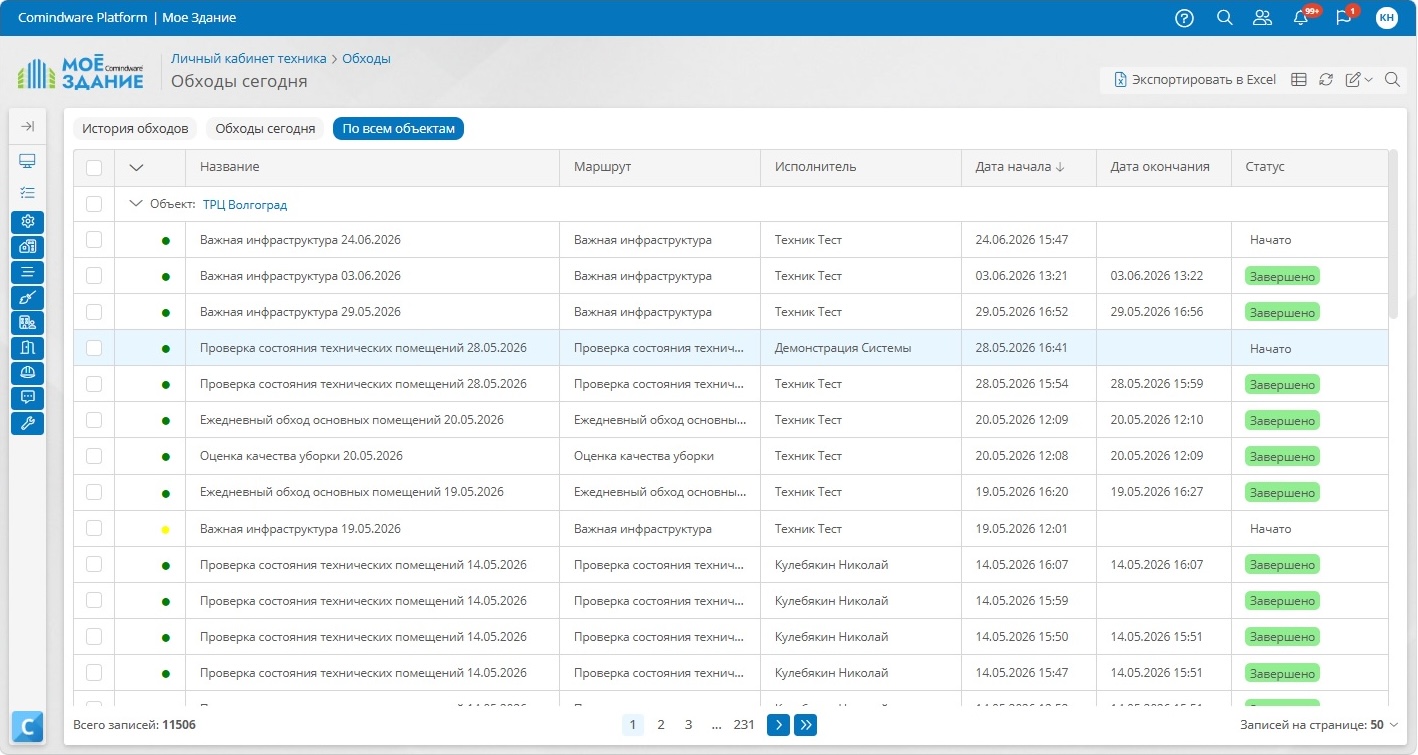Open the help question-mark icon
1418x755 pixels.
tap(1184, 18)
